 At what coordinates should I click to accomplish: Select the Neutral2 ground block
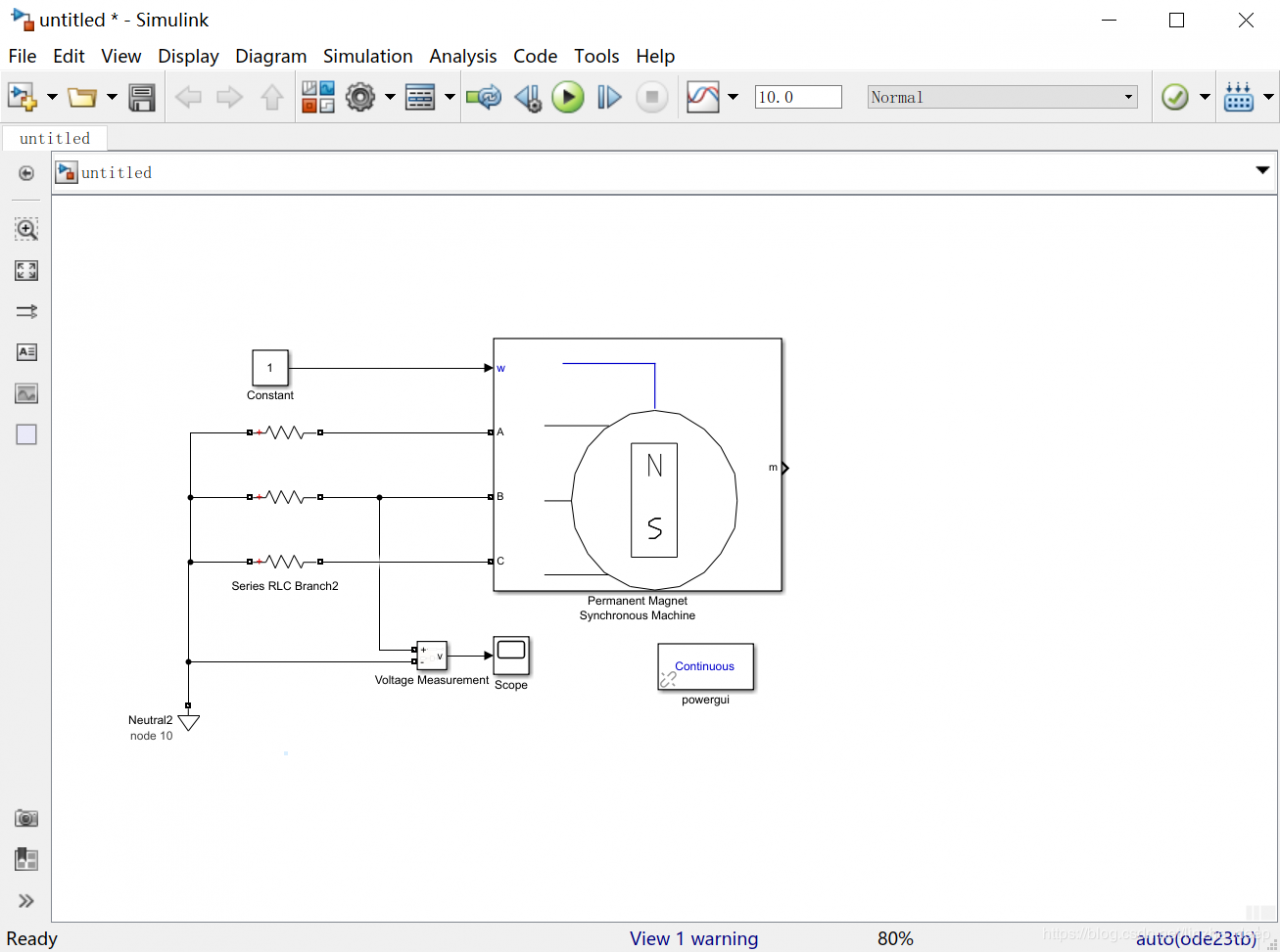coord(188,721)
